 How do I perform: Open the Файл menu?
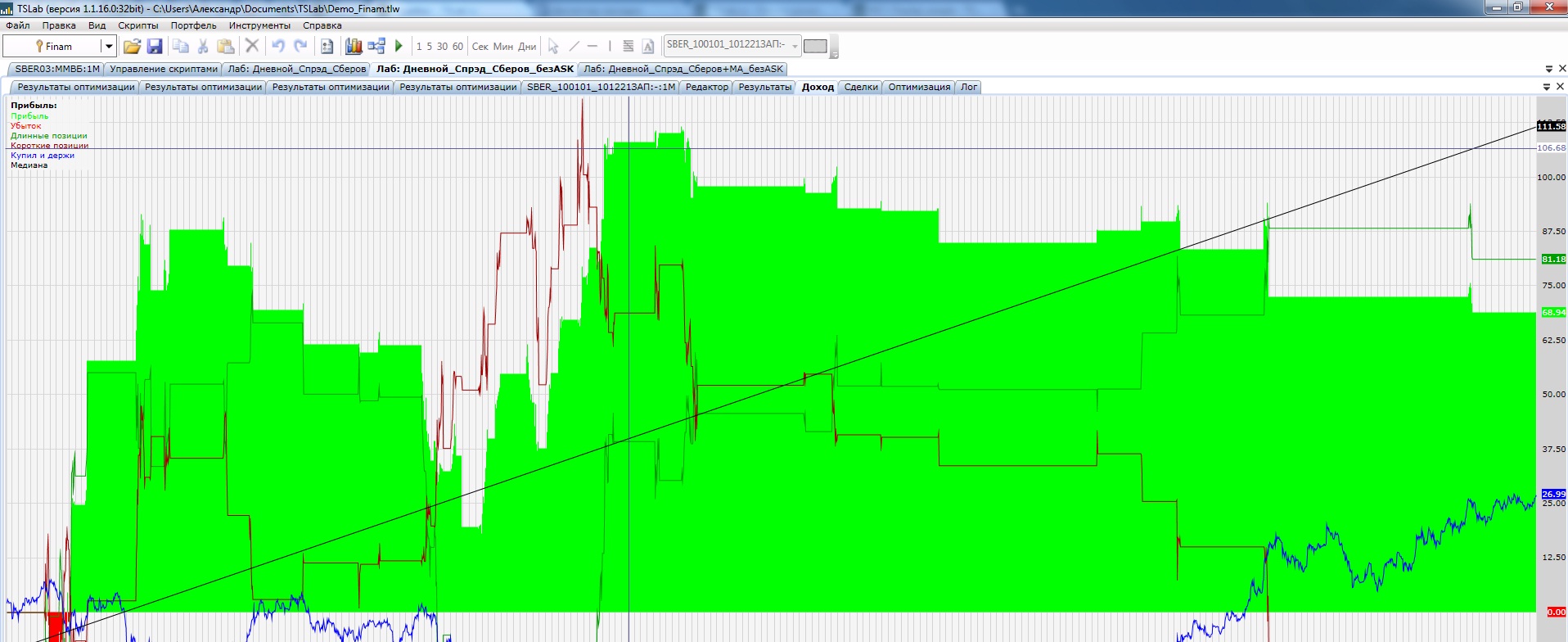coord(18,25)
